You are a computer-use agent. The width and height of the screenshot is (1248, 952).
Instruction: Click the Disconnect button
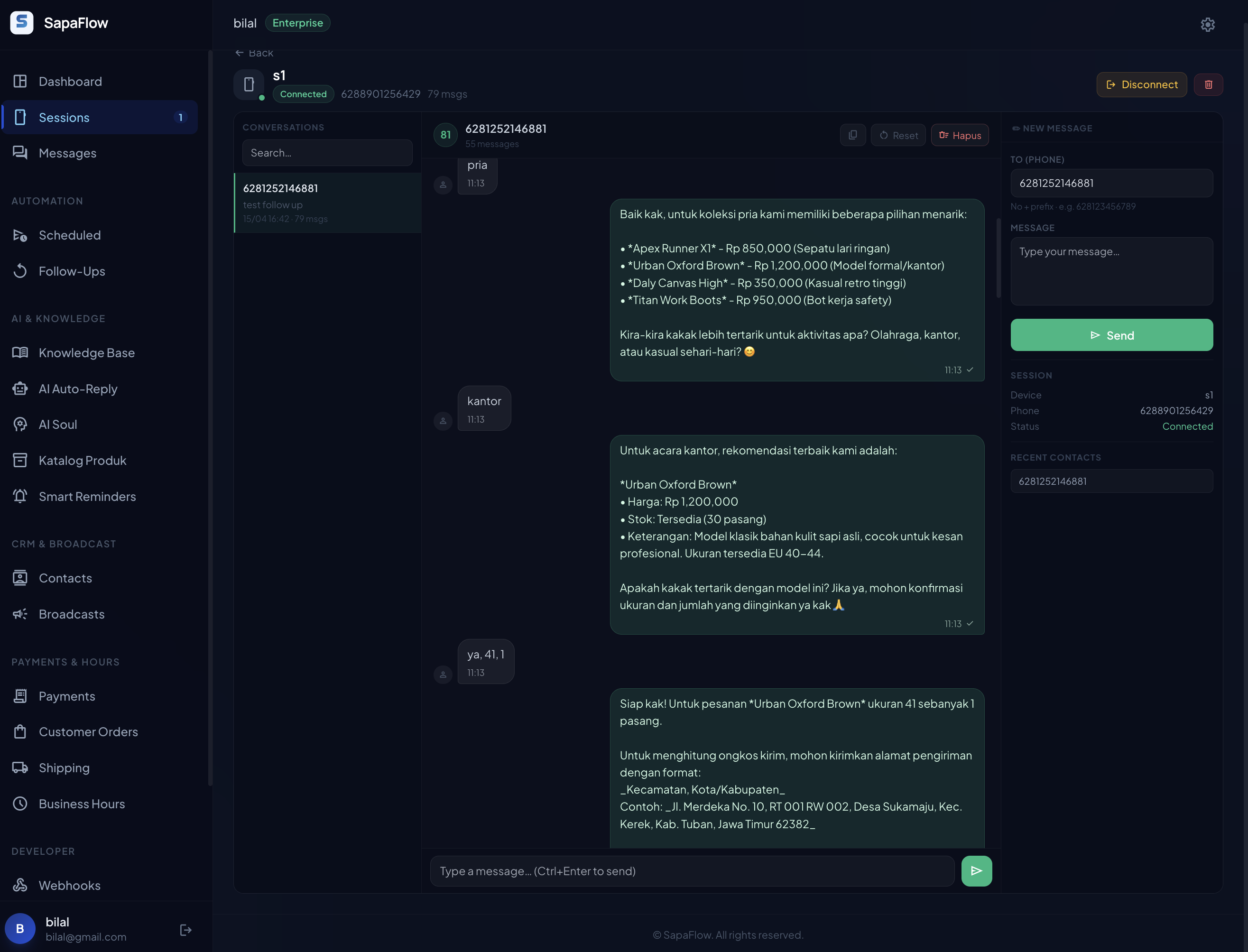click(1141, 84)
